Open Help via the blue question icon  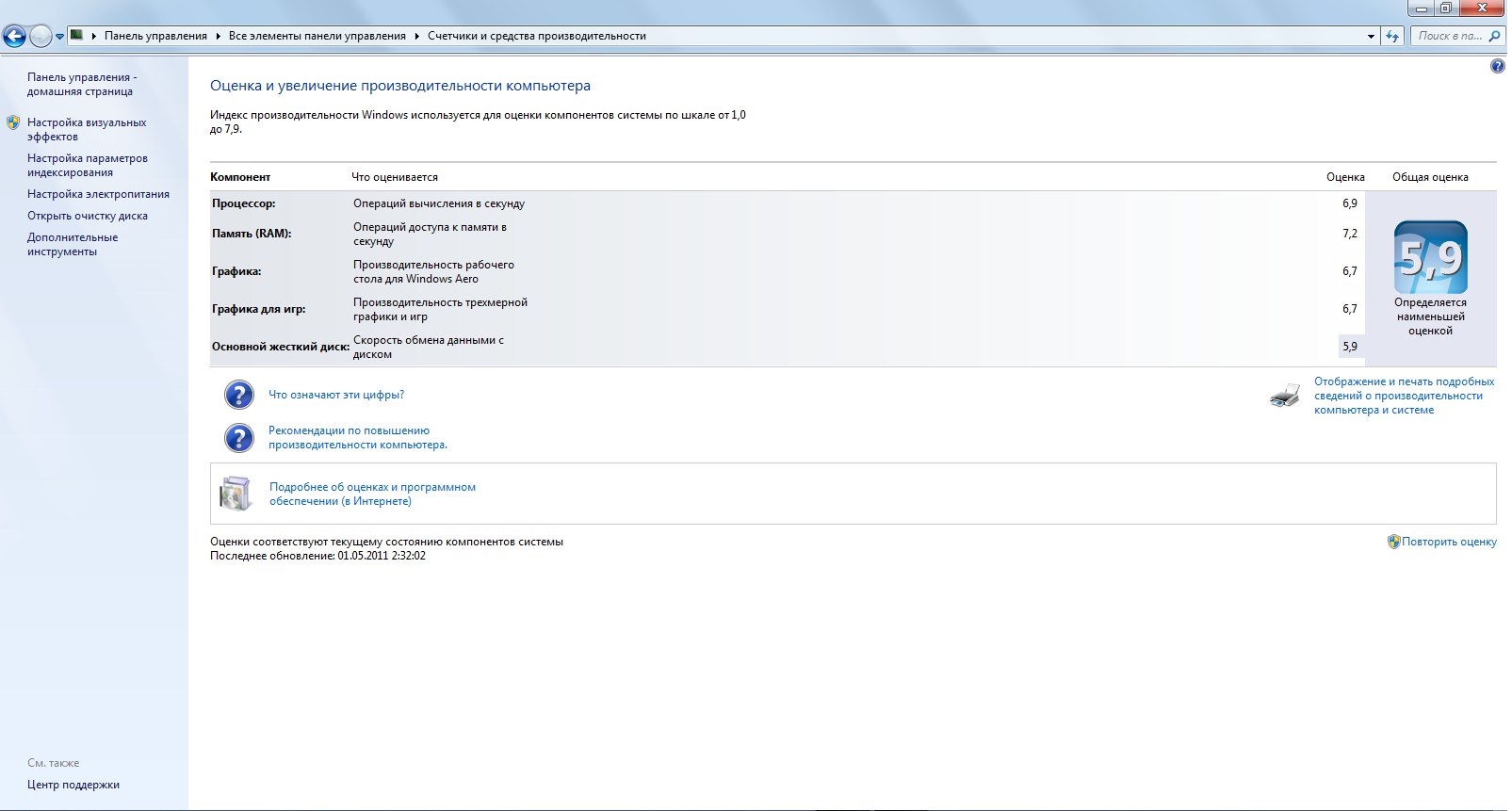1498,66
